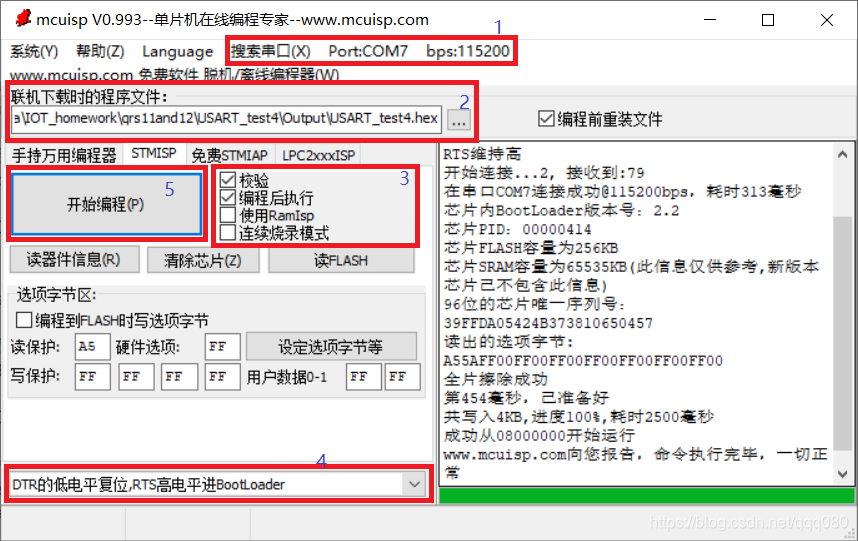The height and width of the screenshot is (541, 858).
Task: Open 脱机/离线编程器(W) menu item
Action: pos(271,75)
